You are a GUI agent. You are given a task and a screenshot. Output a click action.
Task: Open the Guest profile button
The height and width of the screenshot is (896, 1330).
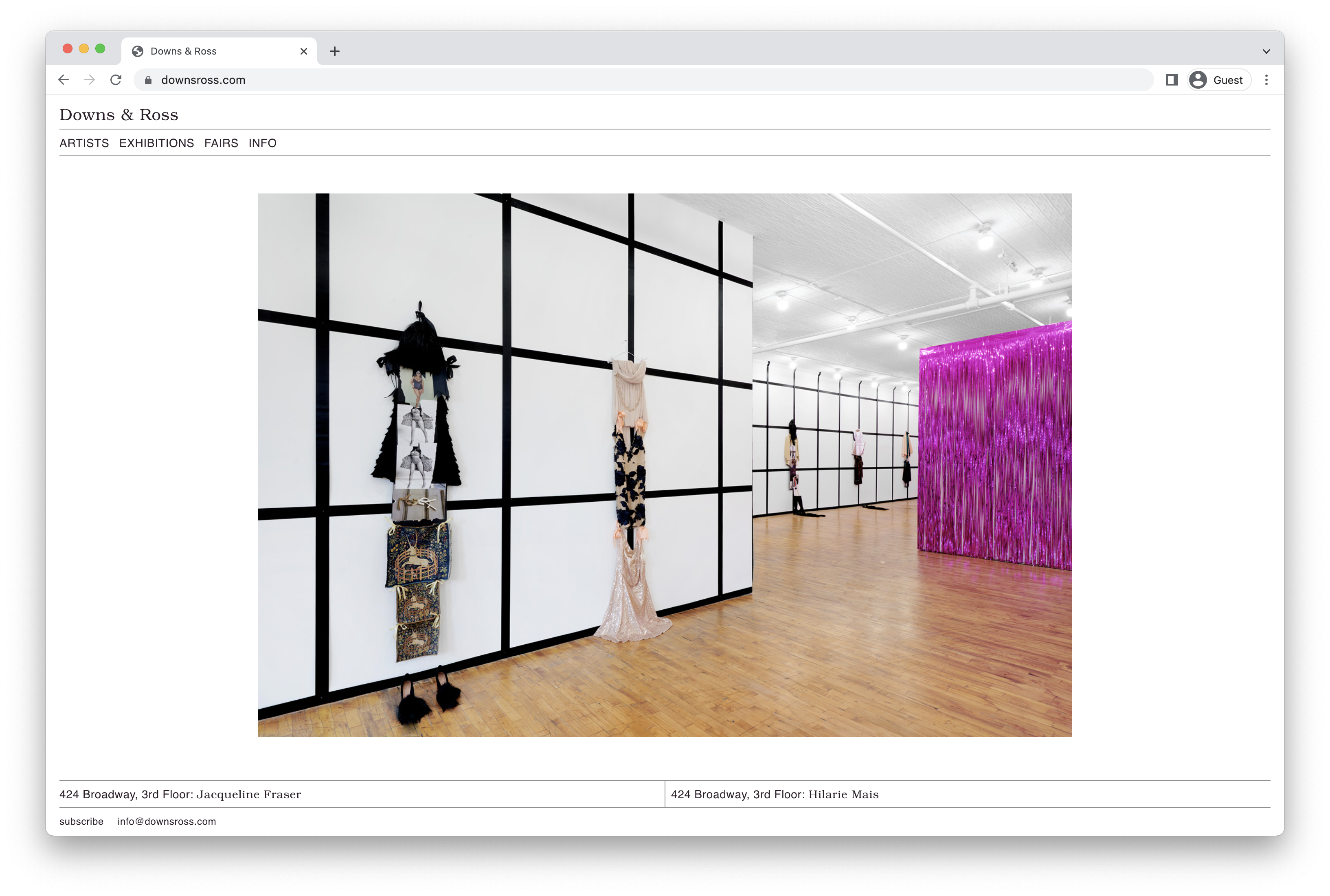1219,80
